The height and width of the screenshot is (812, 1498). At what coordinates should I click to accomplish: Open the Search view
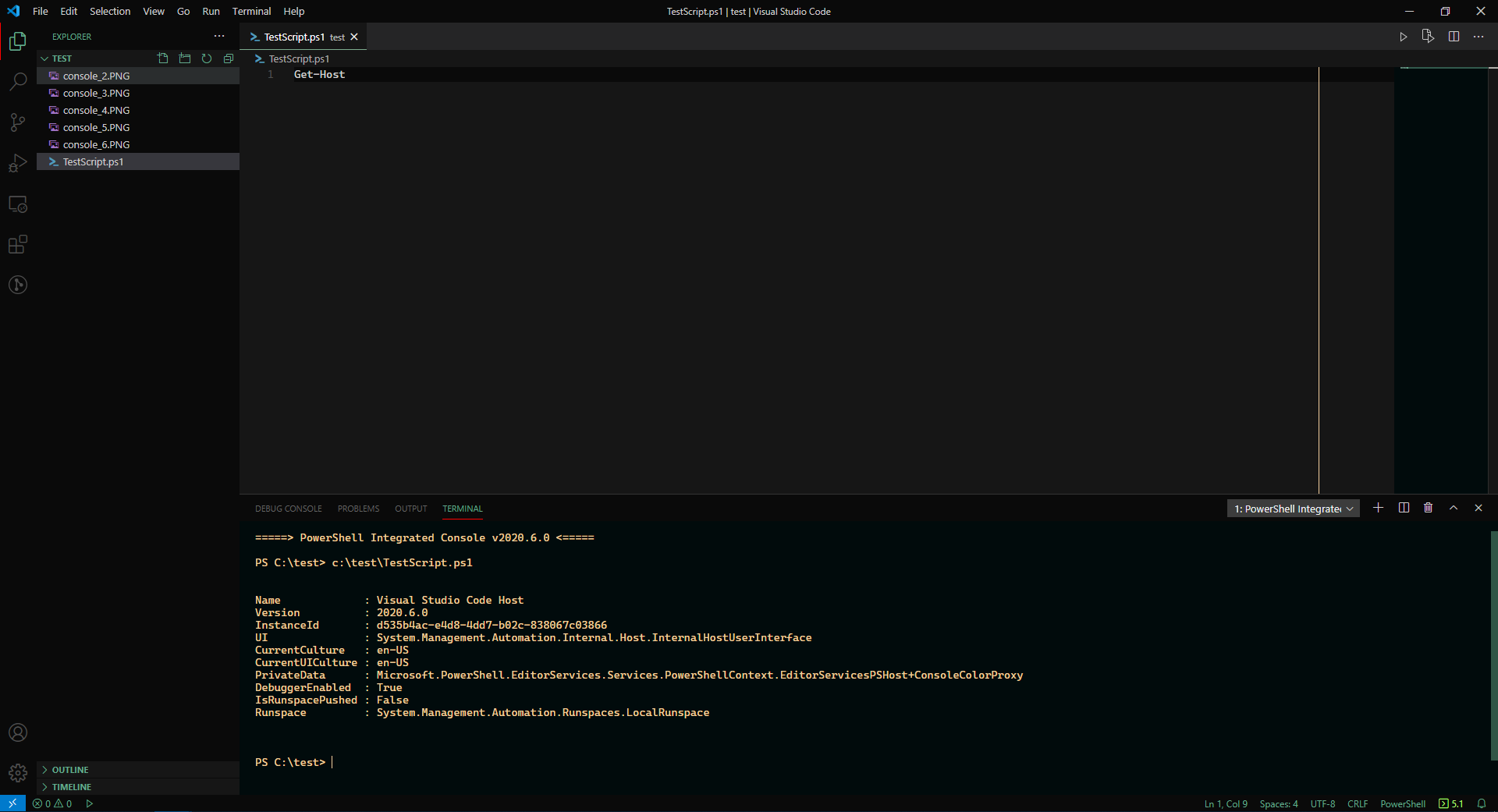17,82
